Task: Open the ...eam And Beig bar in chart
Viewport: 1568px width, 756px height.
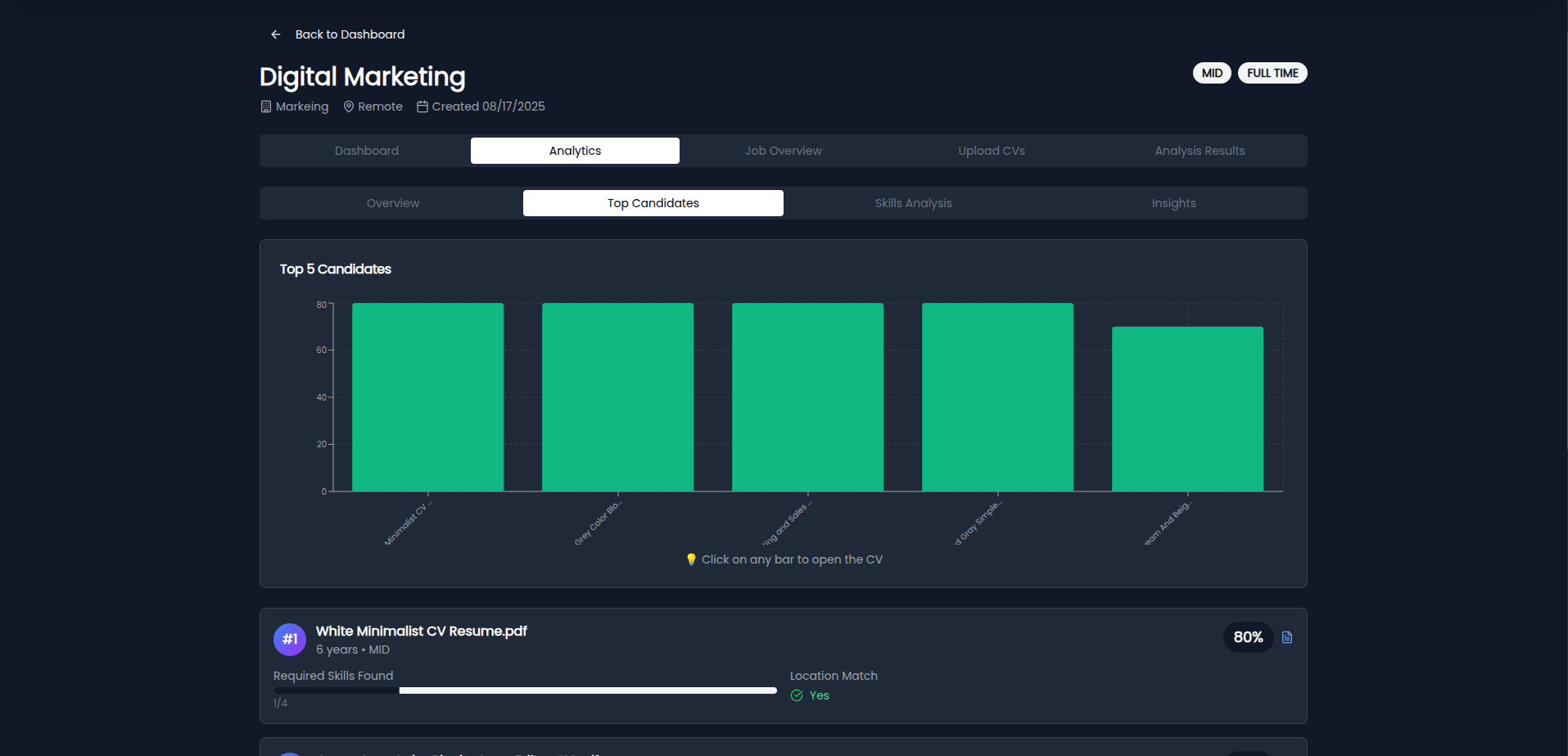Action: 1187,409
